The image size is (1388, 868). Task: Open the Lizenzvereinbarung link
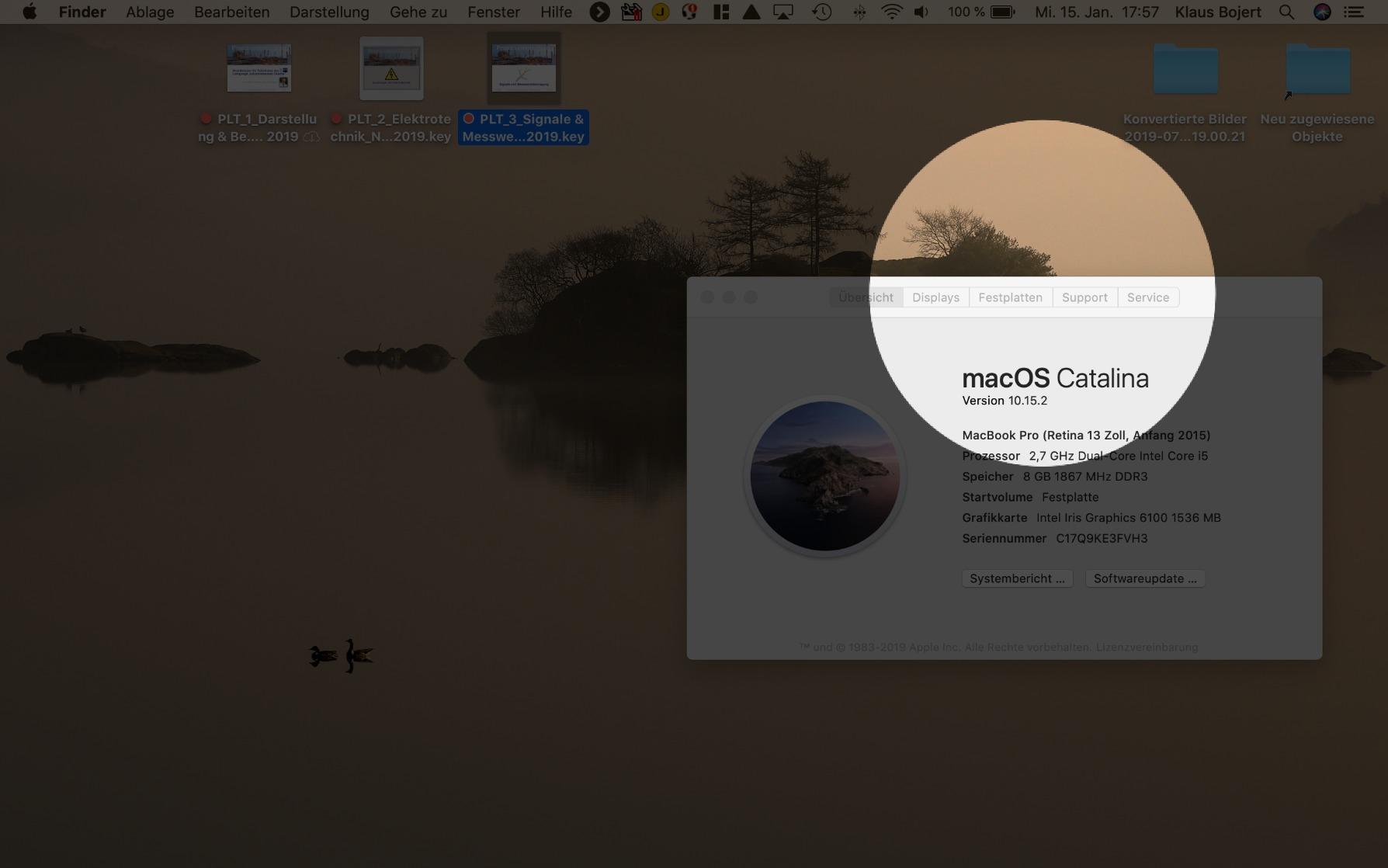point(1147,647)
